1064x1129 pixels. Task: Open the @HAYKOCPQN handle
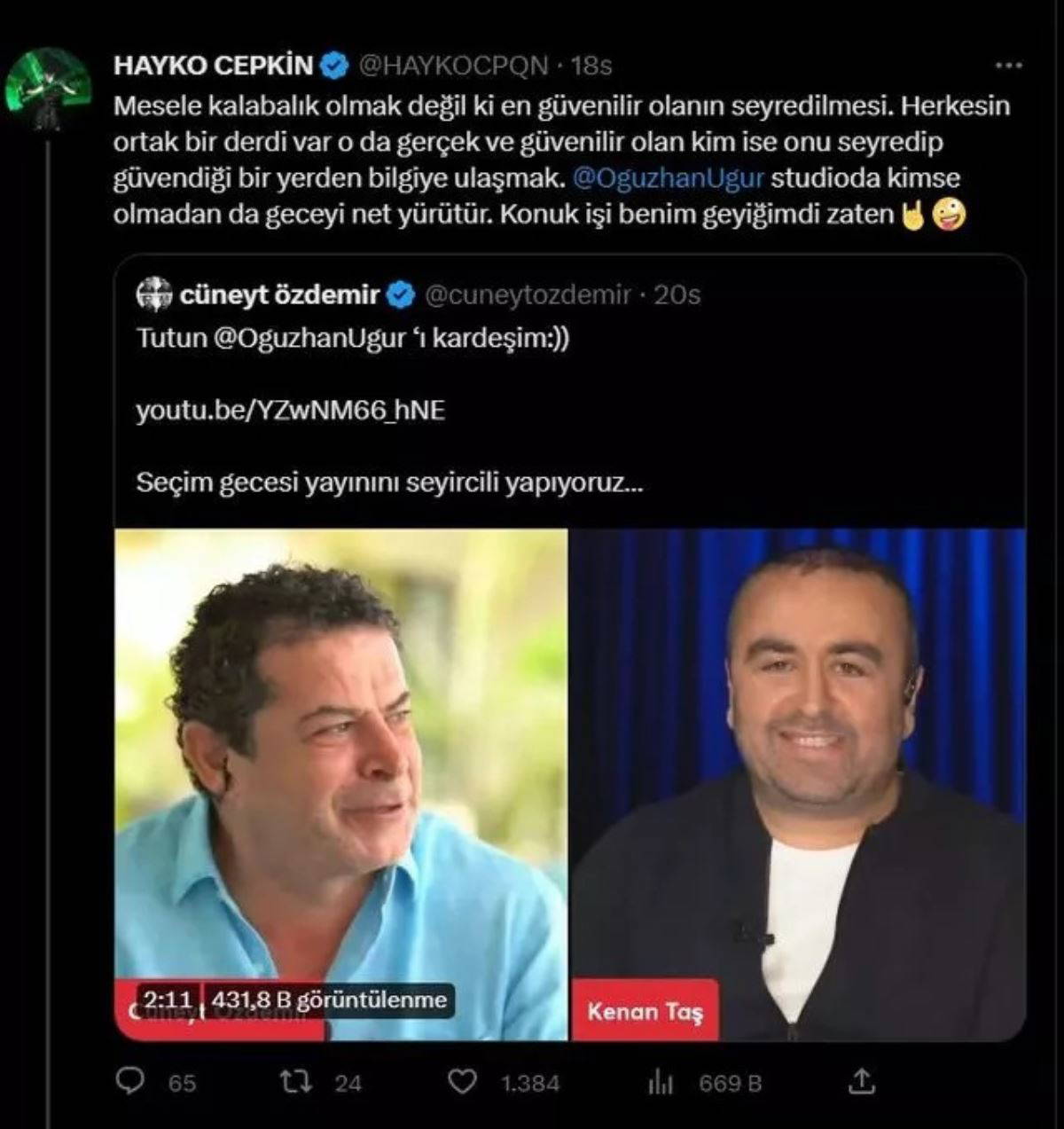(452, 66)
